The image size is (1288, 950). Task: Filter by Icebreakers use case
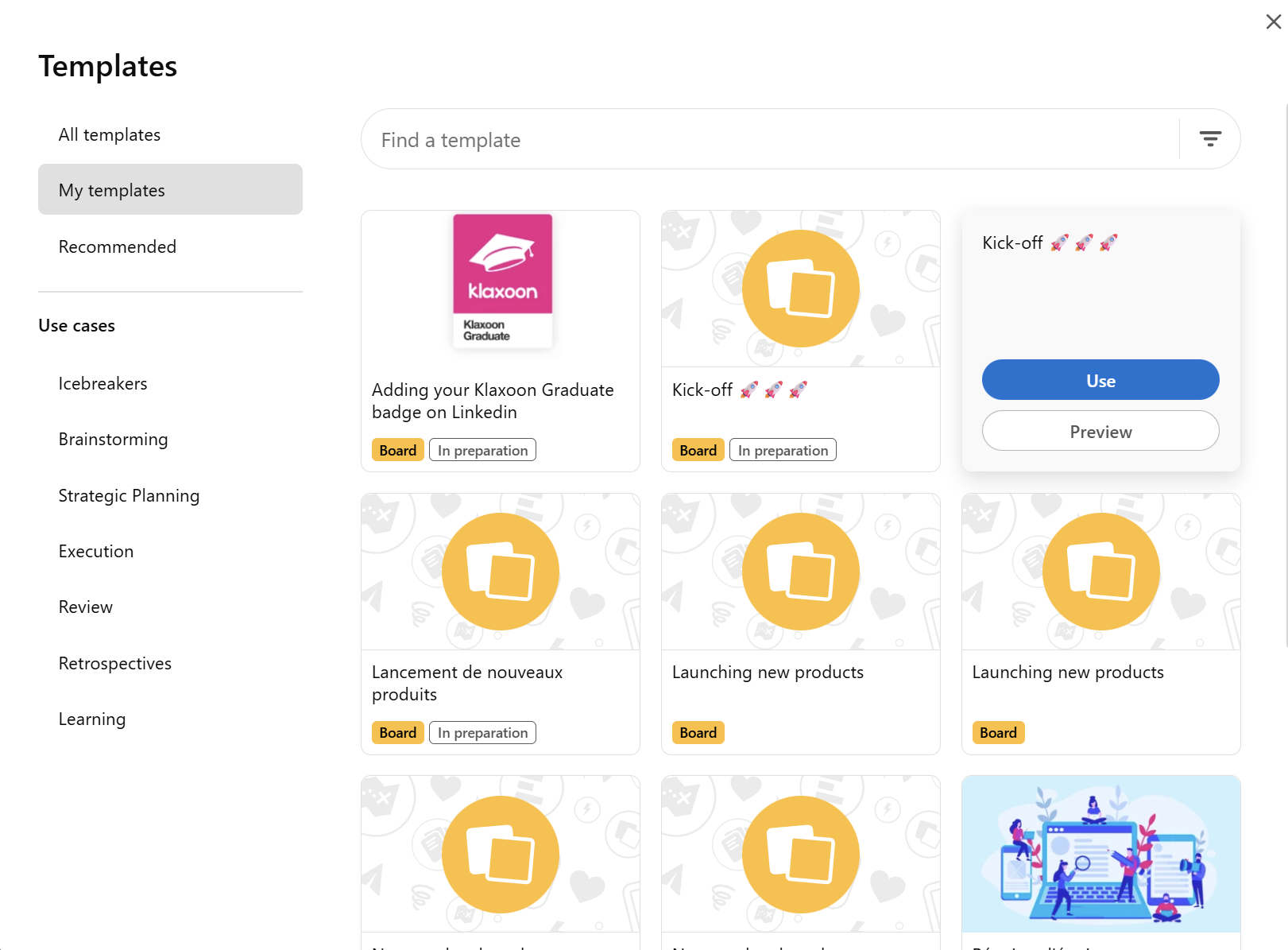(103, 384)
